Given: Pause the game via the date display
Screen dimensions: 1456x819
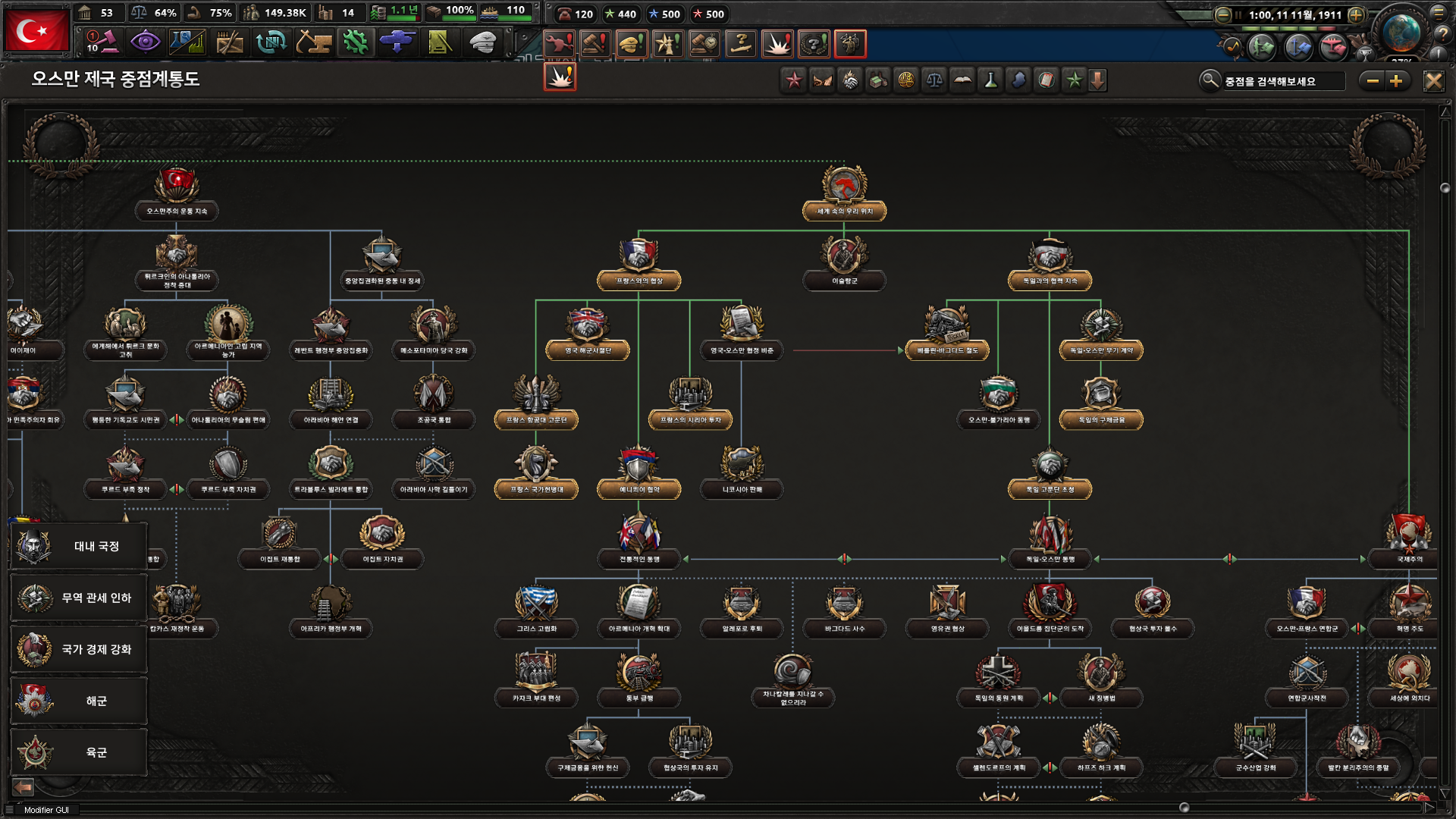Looking at the screenshot, I should point(1294,14).
